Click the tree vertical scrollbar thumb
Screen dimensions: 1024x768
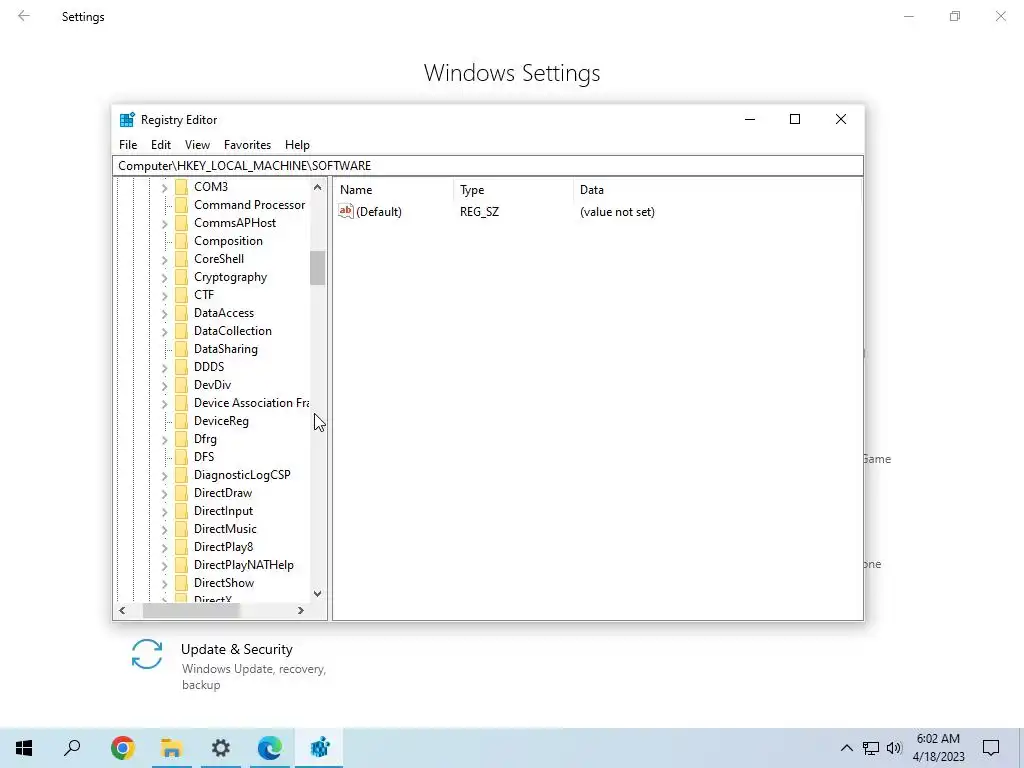pyautogui.click(x=317, y=268)
